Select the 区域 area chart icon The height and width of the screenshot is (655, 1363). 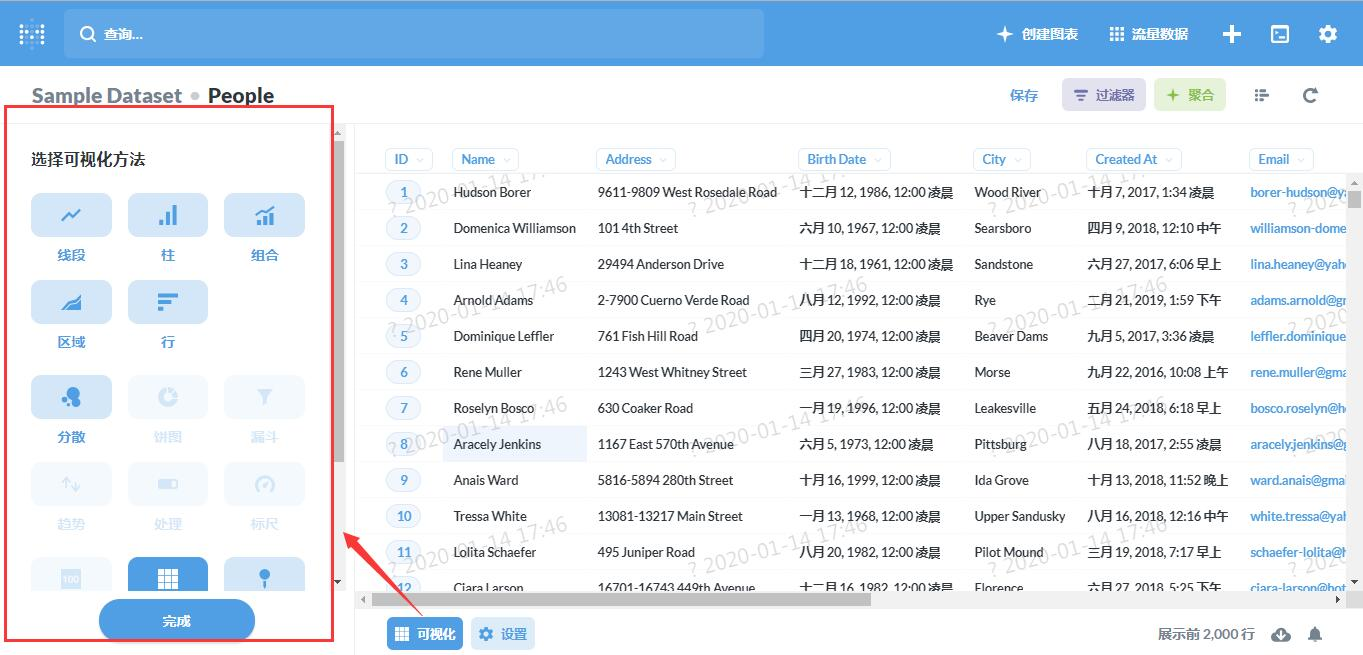[71, 302]
